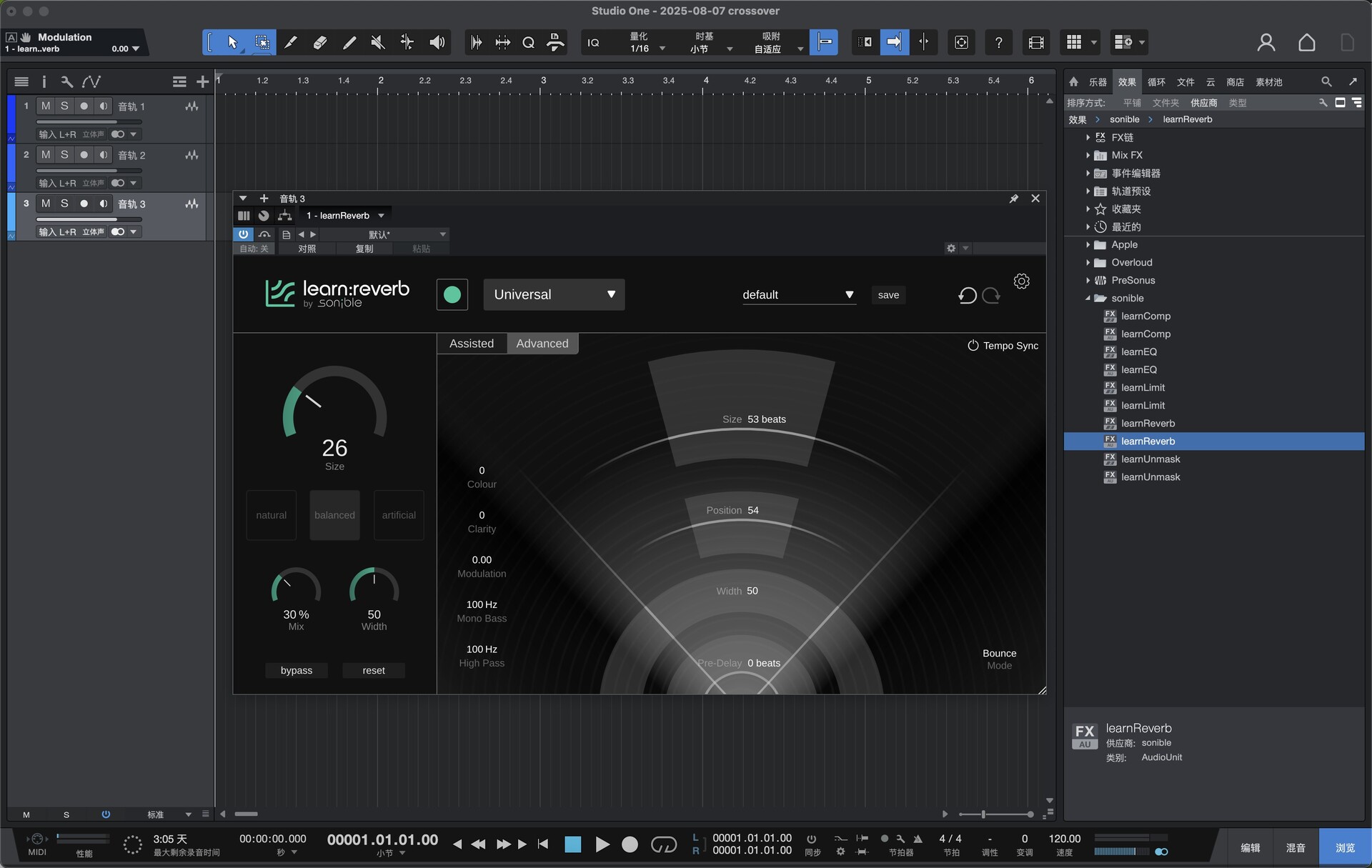This screenshot has width=1372, height=868.
Task: Expand the PreSonus vendor folder
Action: [x=1088, y=280]
